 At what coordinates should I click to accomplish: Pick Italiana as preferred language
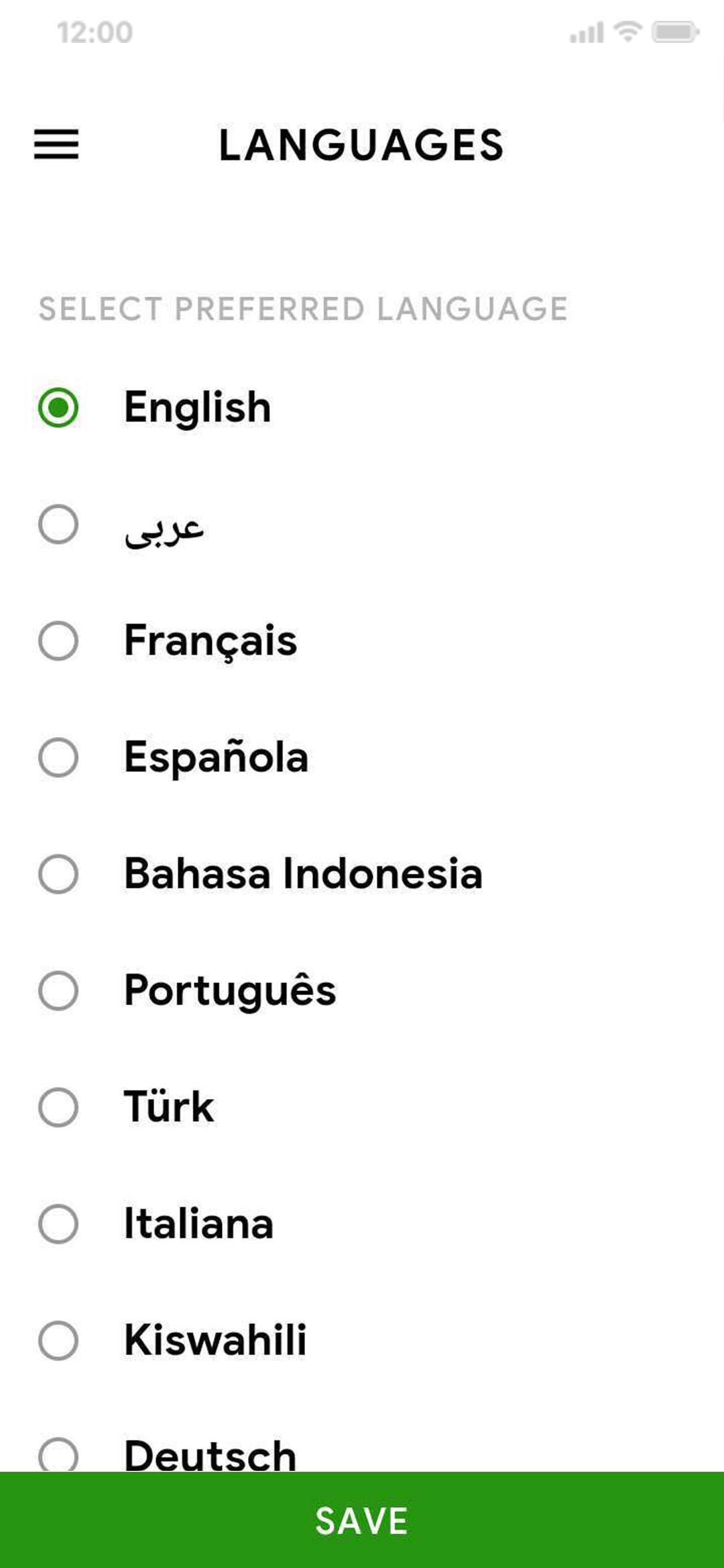(x=59, y=1224)
